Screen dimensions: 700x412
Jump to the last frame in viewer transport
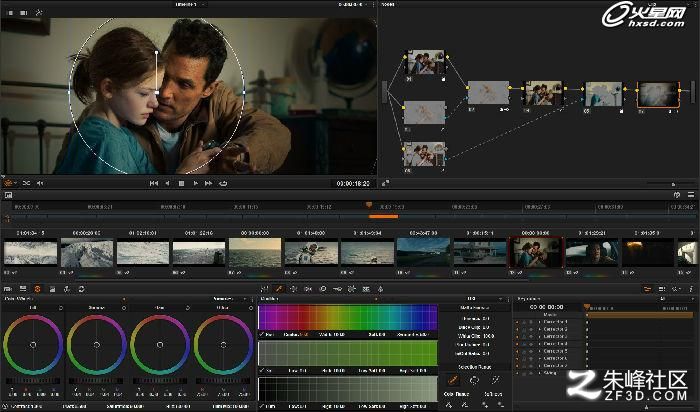click(x=208, y=183)
